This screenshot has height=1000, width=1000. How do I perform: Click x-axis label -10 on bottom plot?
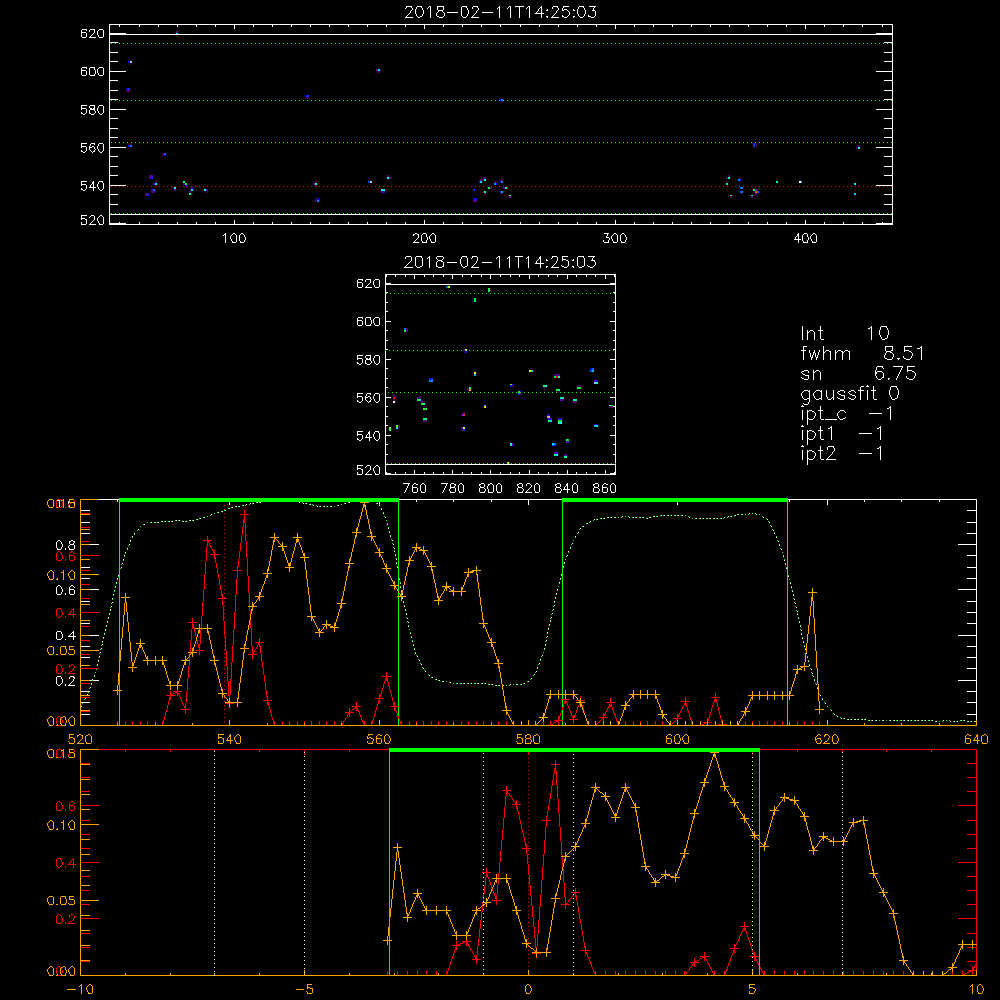[80, 989]
